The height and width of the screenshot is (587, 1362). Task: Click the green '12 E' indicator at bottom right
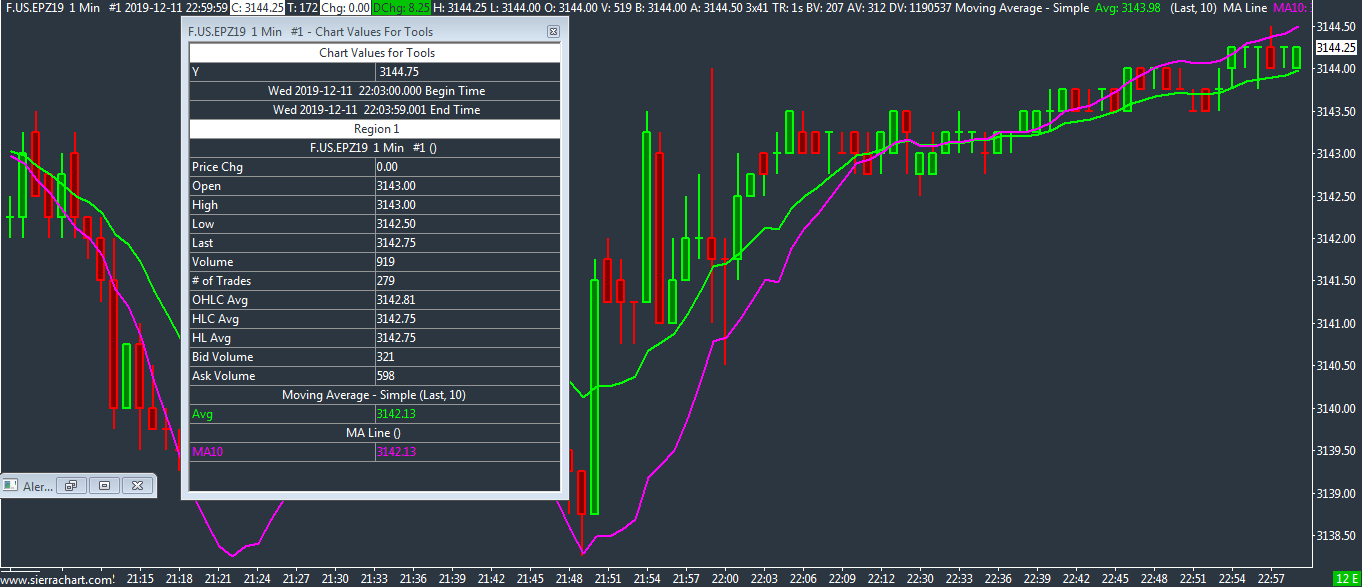1346,579
